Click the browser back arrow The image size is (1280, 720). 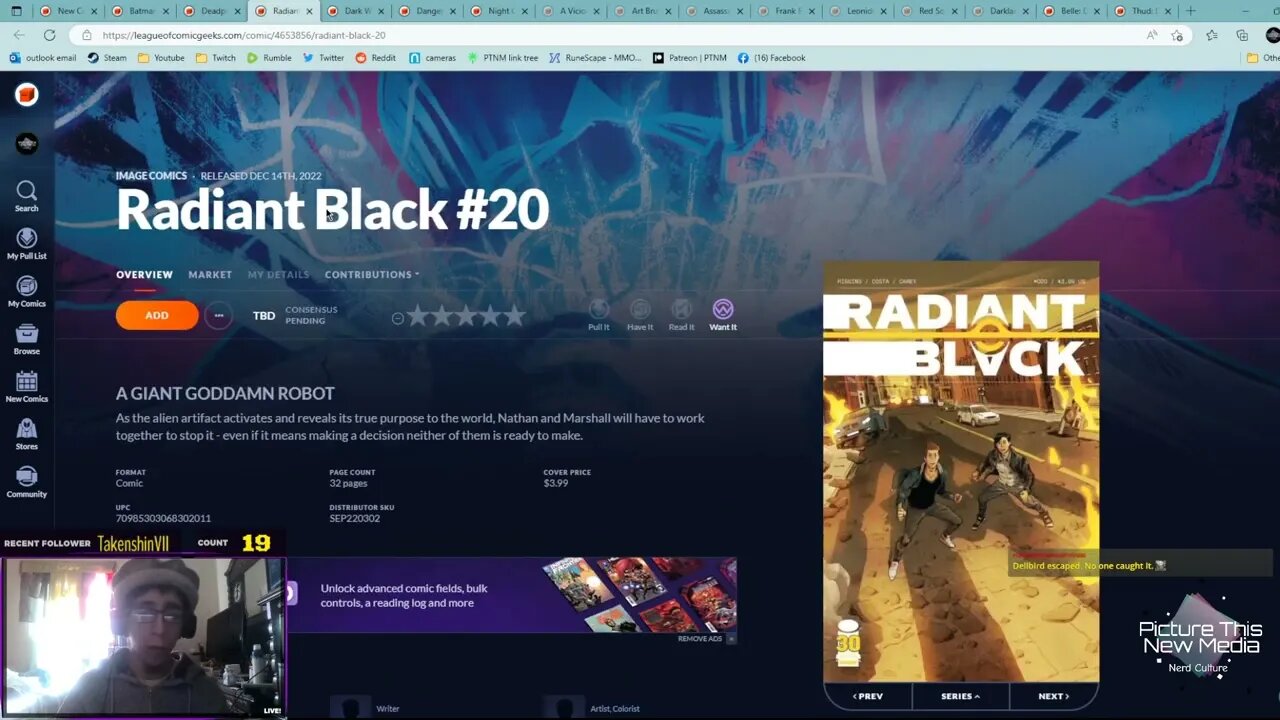[19, 35]
